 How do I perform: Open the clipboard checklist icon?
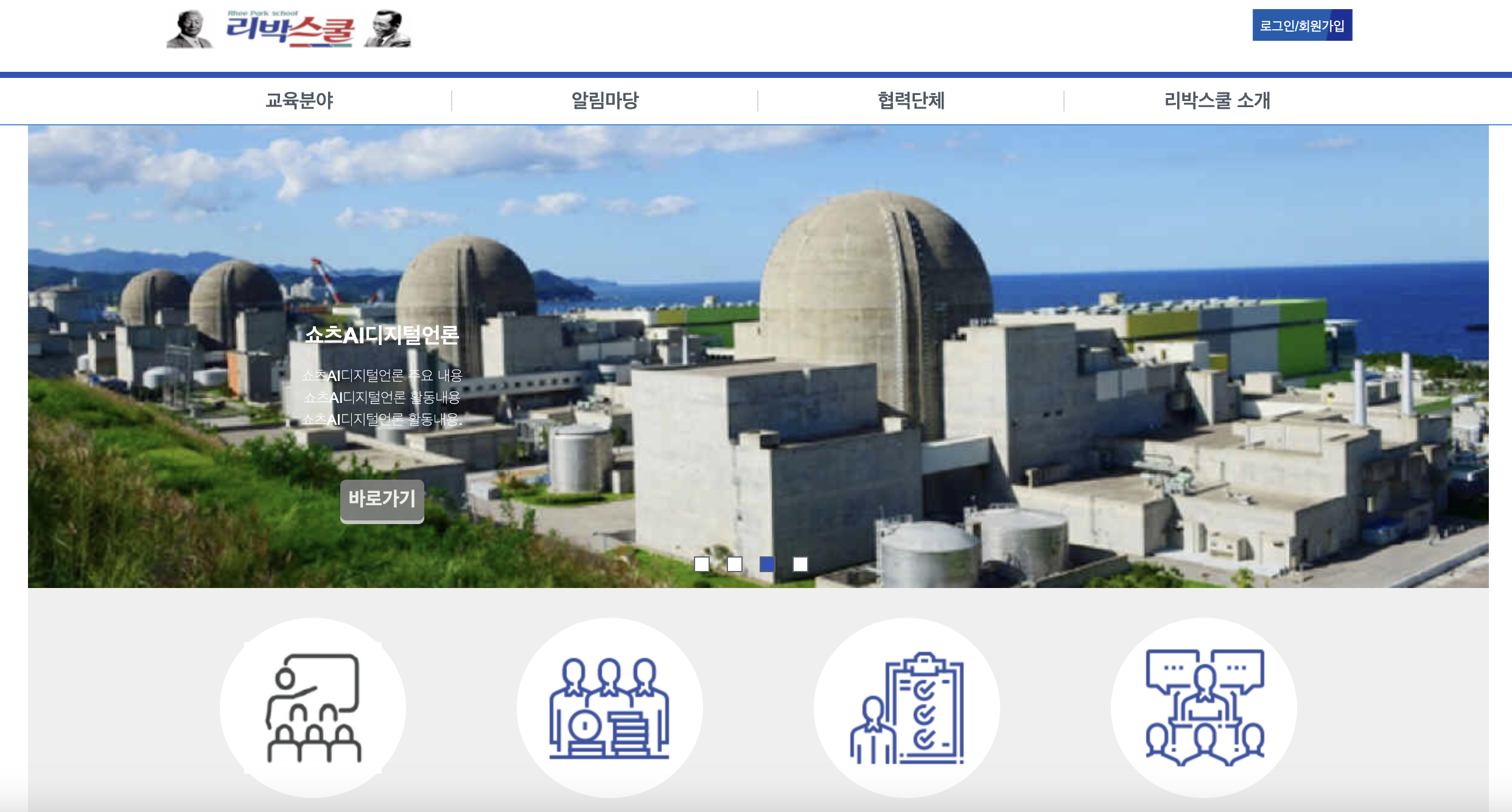pyautogui.click(x=906, y=707)
